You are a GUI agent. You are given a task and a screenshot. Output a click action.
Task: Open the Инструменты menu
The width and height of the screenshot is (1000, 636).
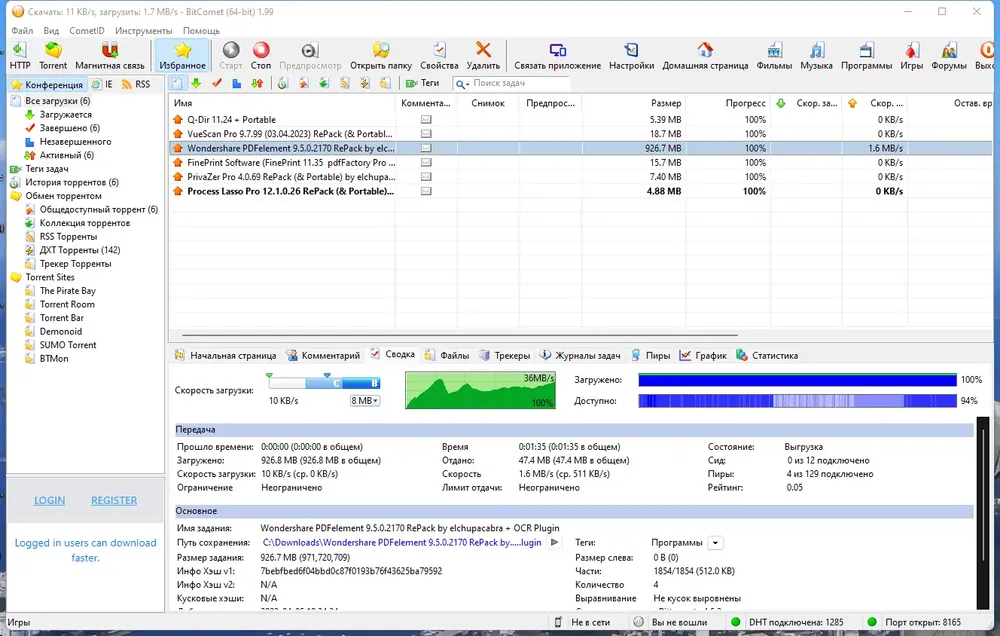pos(143,31)
